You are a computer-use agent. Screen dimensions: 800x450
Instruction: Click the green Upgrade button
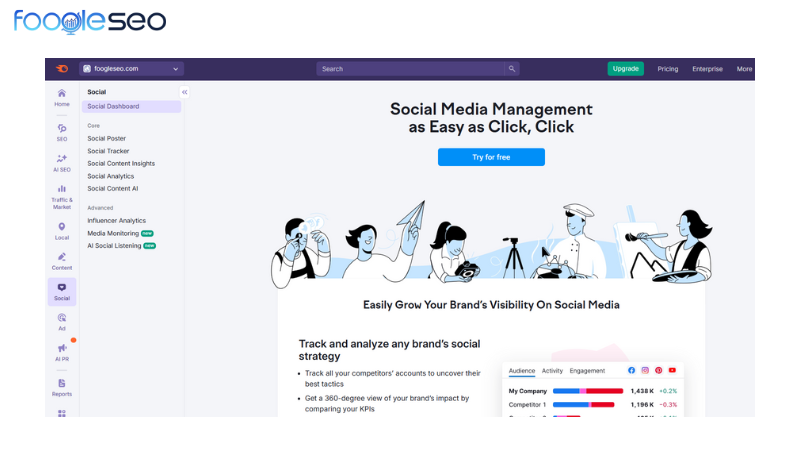(626, 69)
